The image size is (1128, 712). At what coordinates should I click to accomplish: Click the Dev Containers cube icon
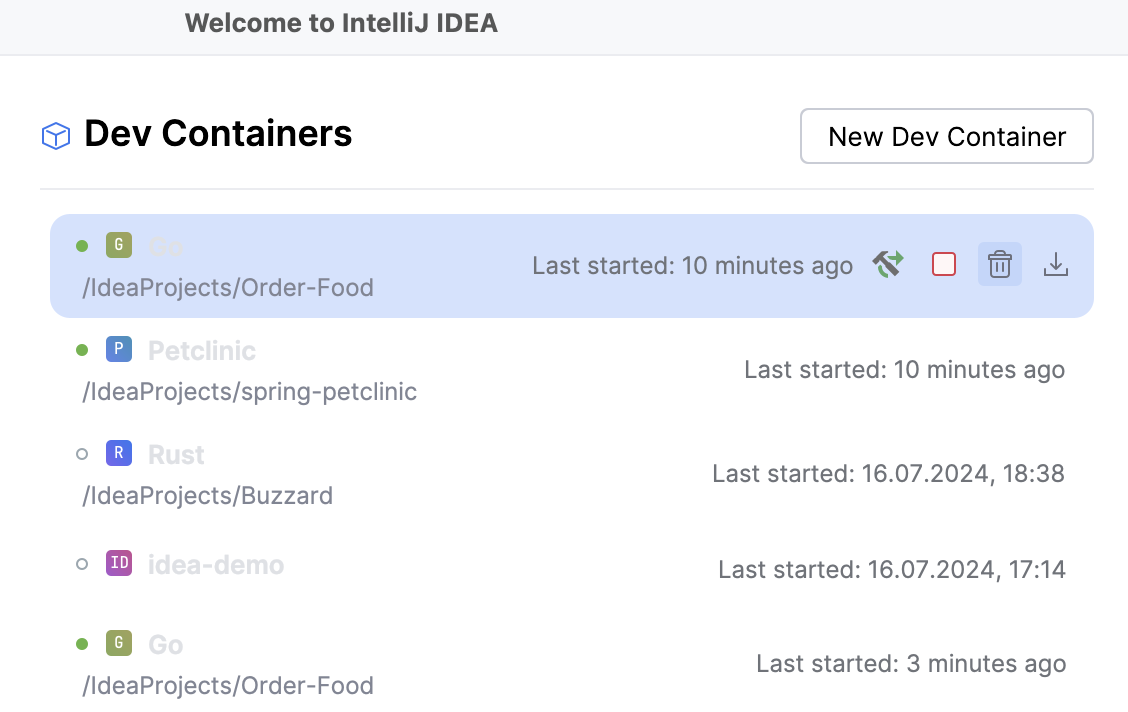55,135
